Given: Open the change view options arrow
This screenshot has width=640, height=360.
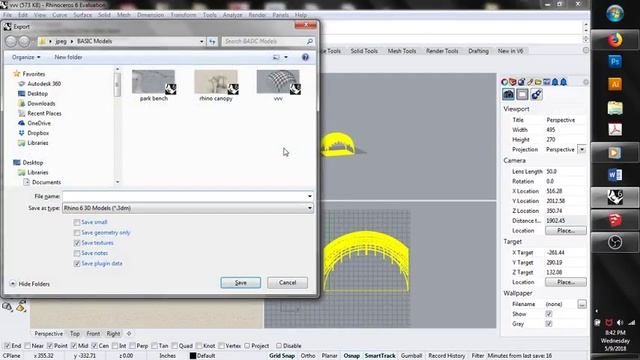Looking at the screenshot, I should coord(286,57).
